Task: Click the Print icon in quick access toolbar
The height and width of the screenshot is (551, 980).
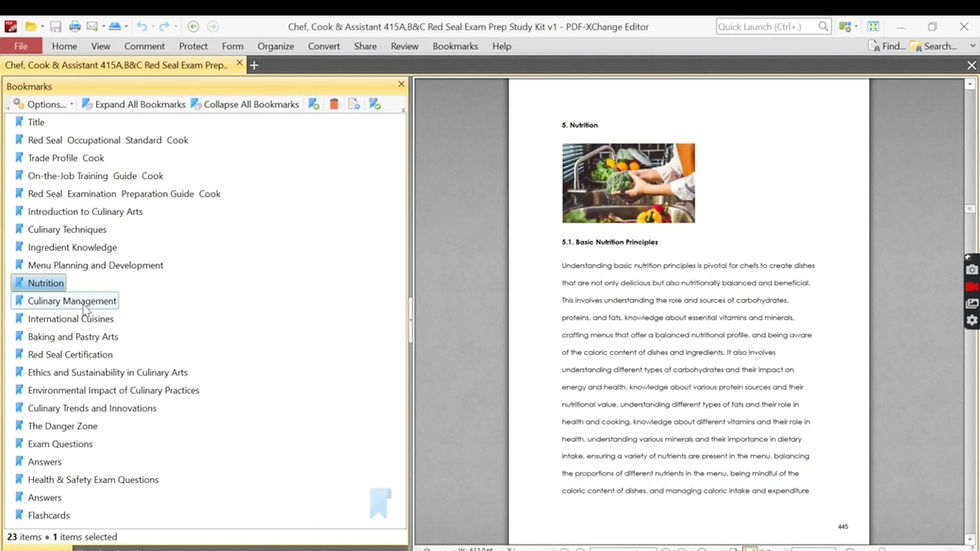Action: pos(74,26)
